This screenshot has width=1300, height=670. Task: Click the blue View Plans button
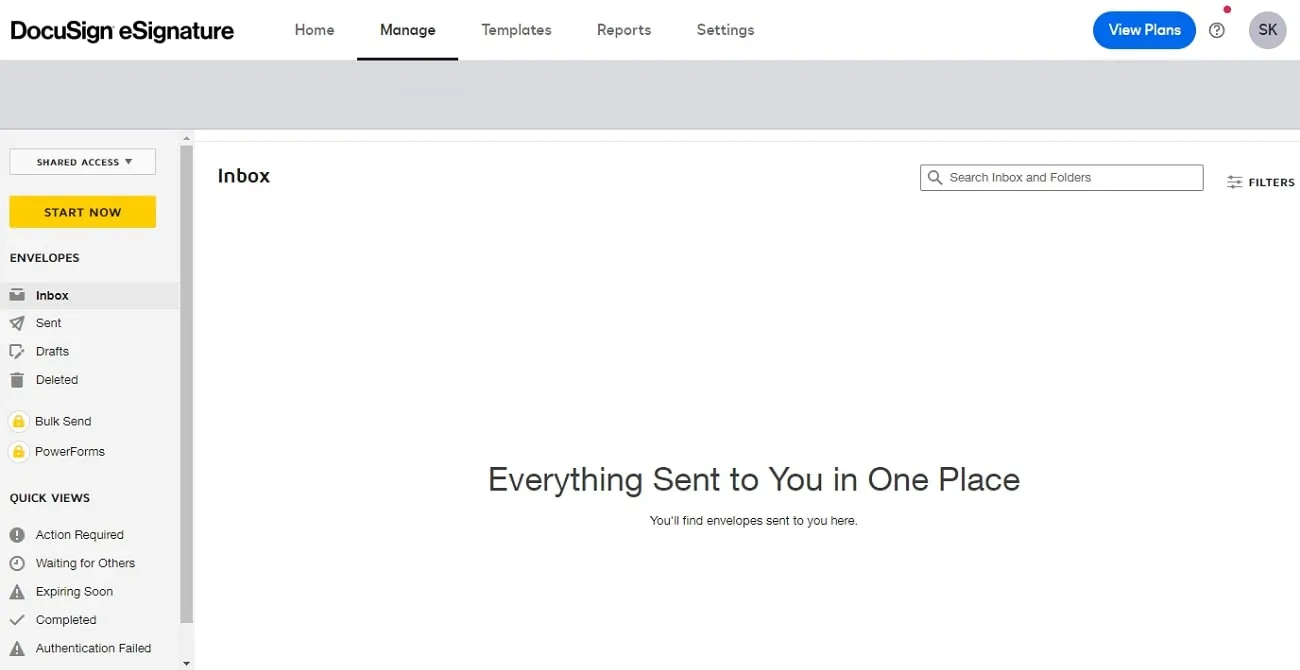point(1143,30)
